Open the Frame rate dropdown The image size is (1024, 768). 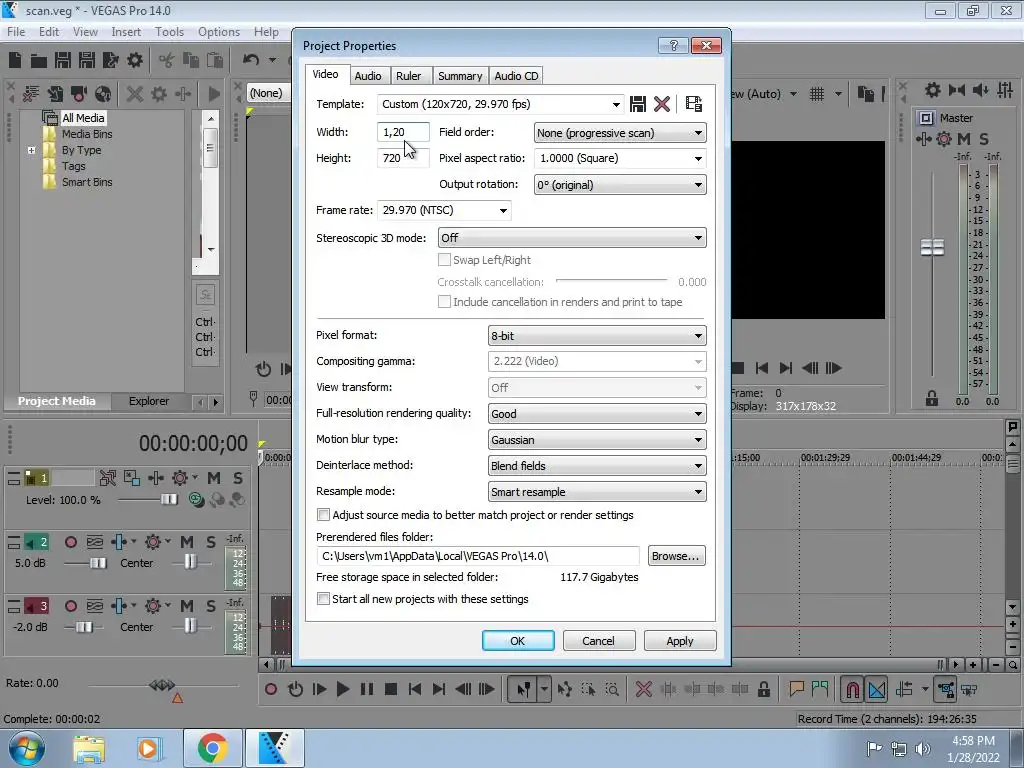point(503,210)
